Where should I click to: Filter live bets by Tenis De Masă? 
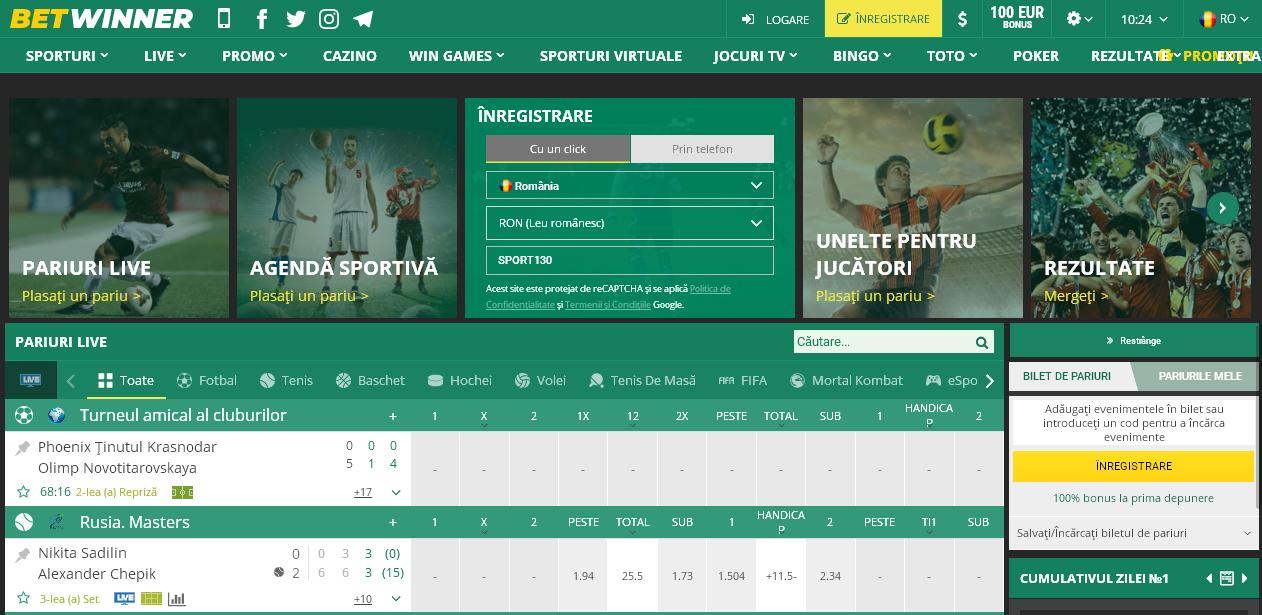click(642, 380)
